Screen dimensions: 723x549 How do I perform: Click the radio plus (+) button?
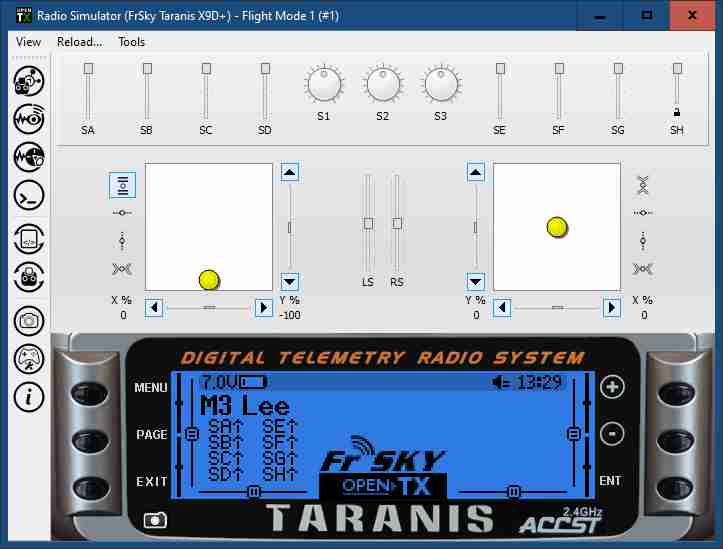point(612,387)
